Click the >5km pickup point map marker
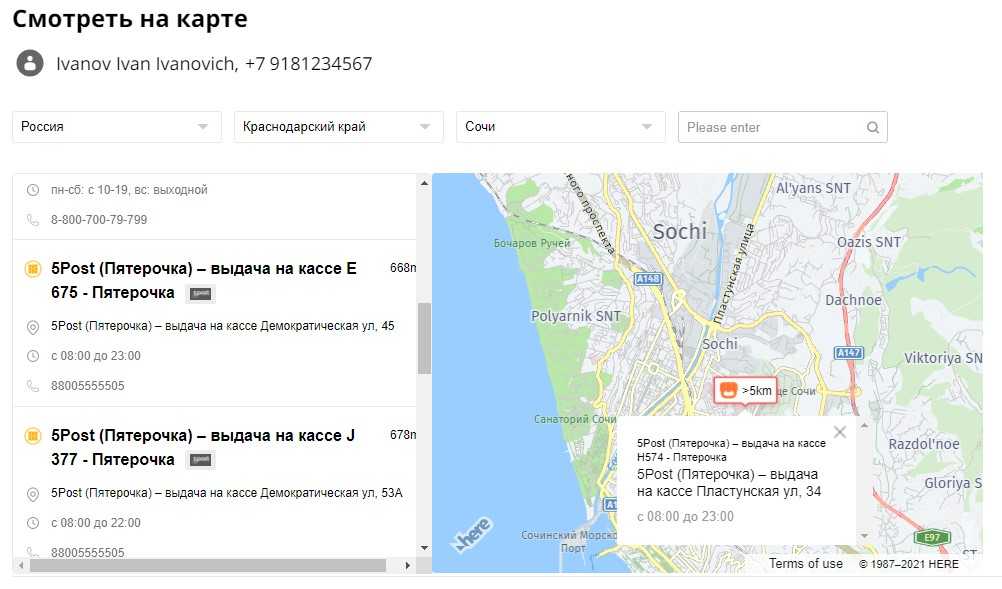 pyautogui.click(x=745, y=390)
